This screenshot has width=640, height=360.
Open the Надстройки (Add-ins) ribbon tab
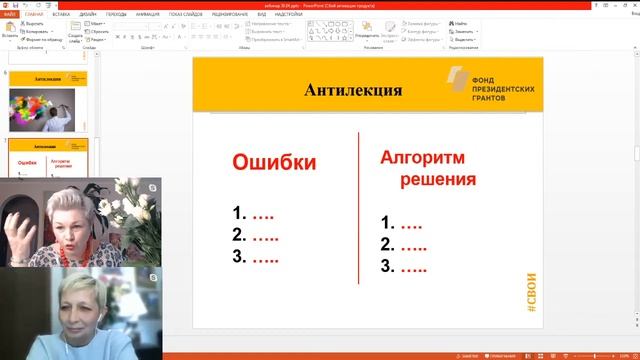(289, 14)
